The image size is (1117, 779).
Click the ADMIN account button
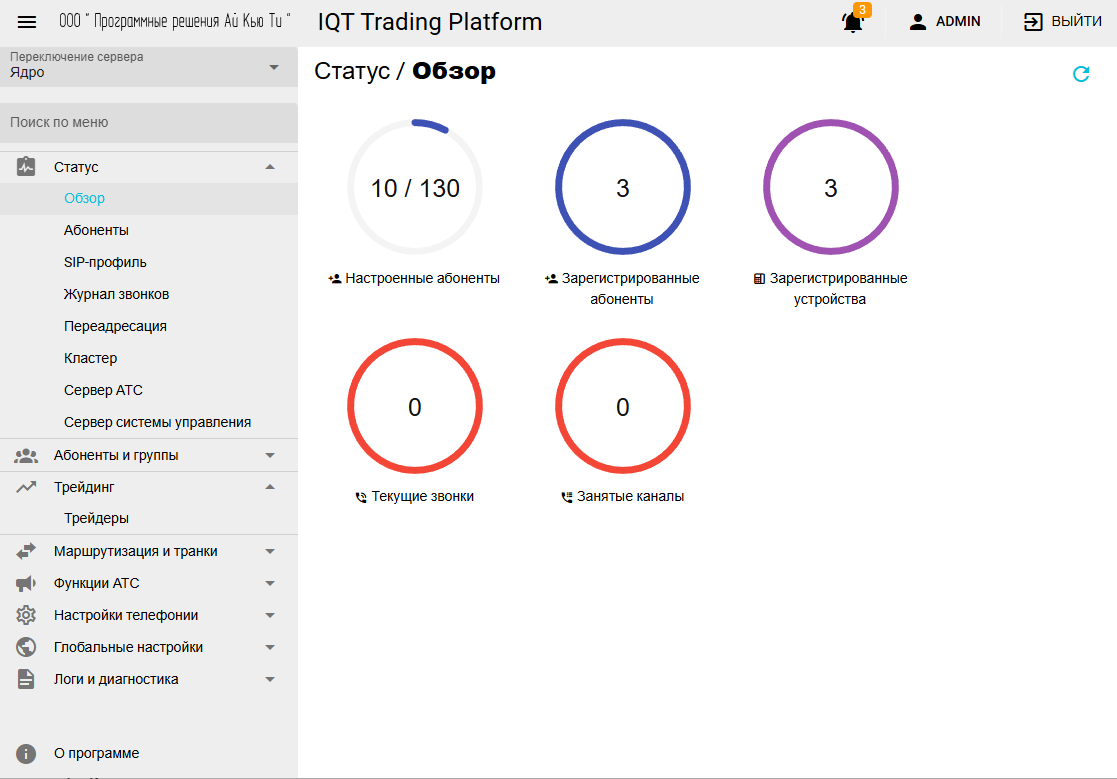click(945, 22)
